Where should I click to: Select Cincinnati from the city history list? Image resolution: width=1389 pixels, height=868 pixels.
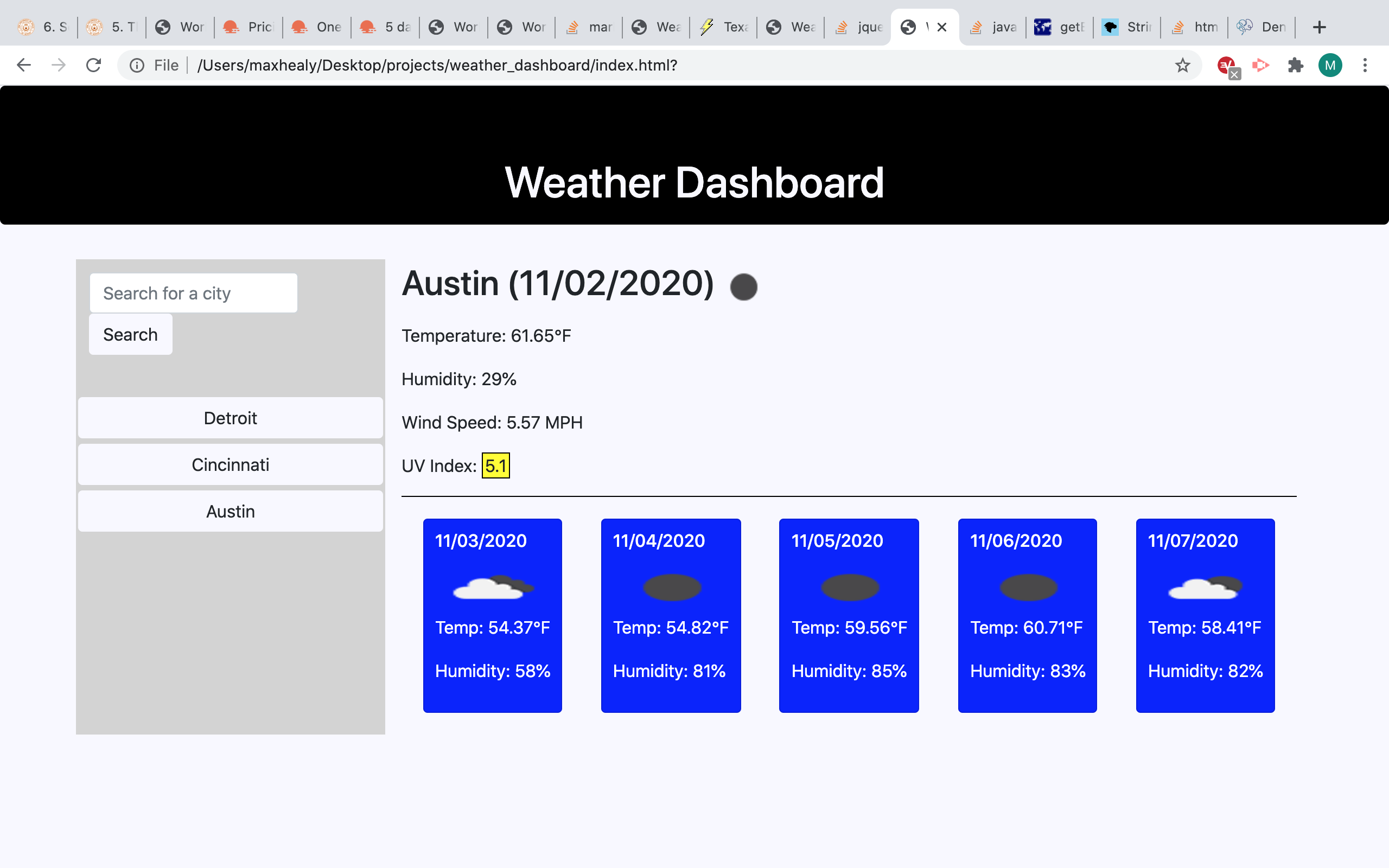coord(230,464)
